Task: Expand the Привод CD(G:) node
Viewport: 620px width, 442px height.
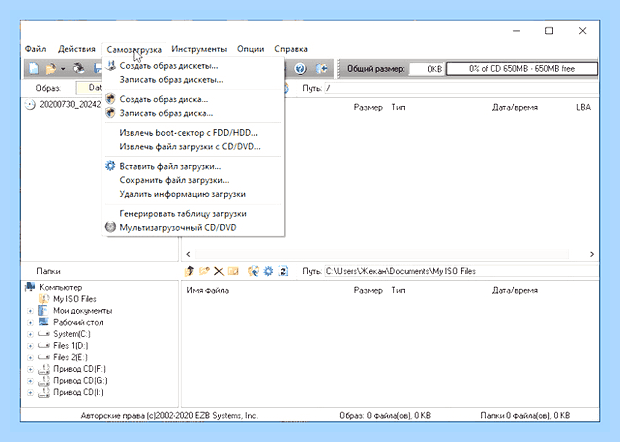Action: 30,381
